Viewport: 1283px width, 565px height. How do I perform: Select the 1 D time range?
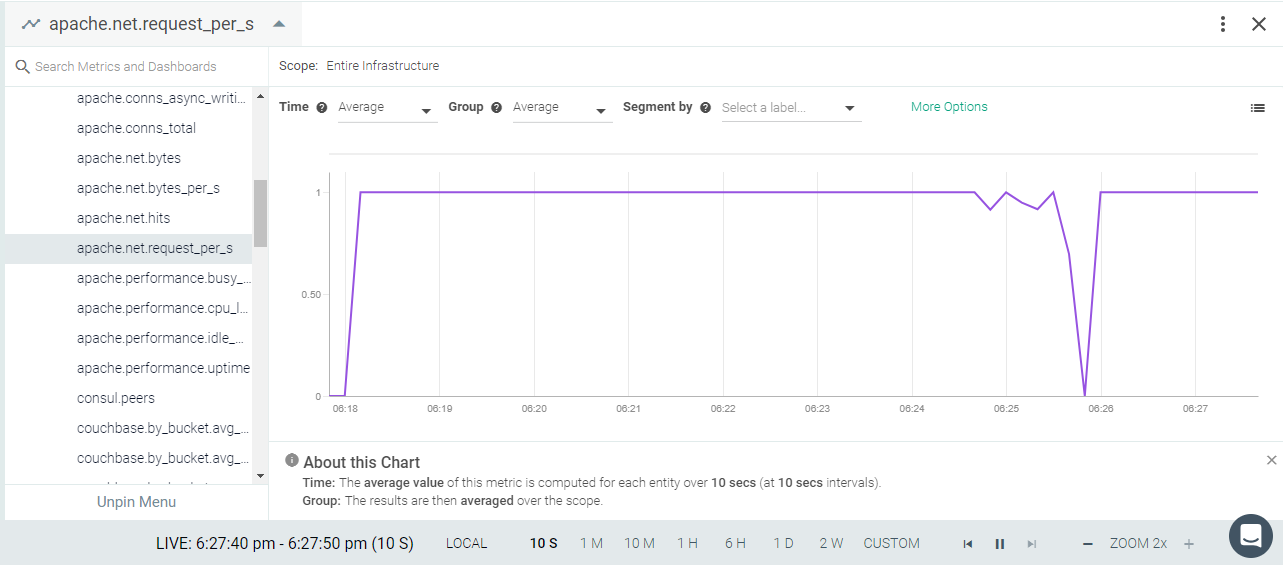(783, 544)
